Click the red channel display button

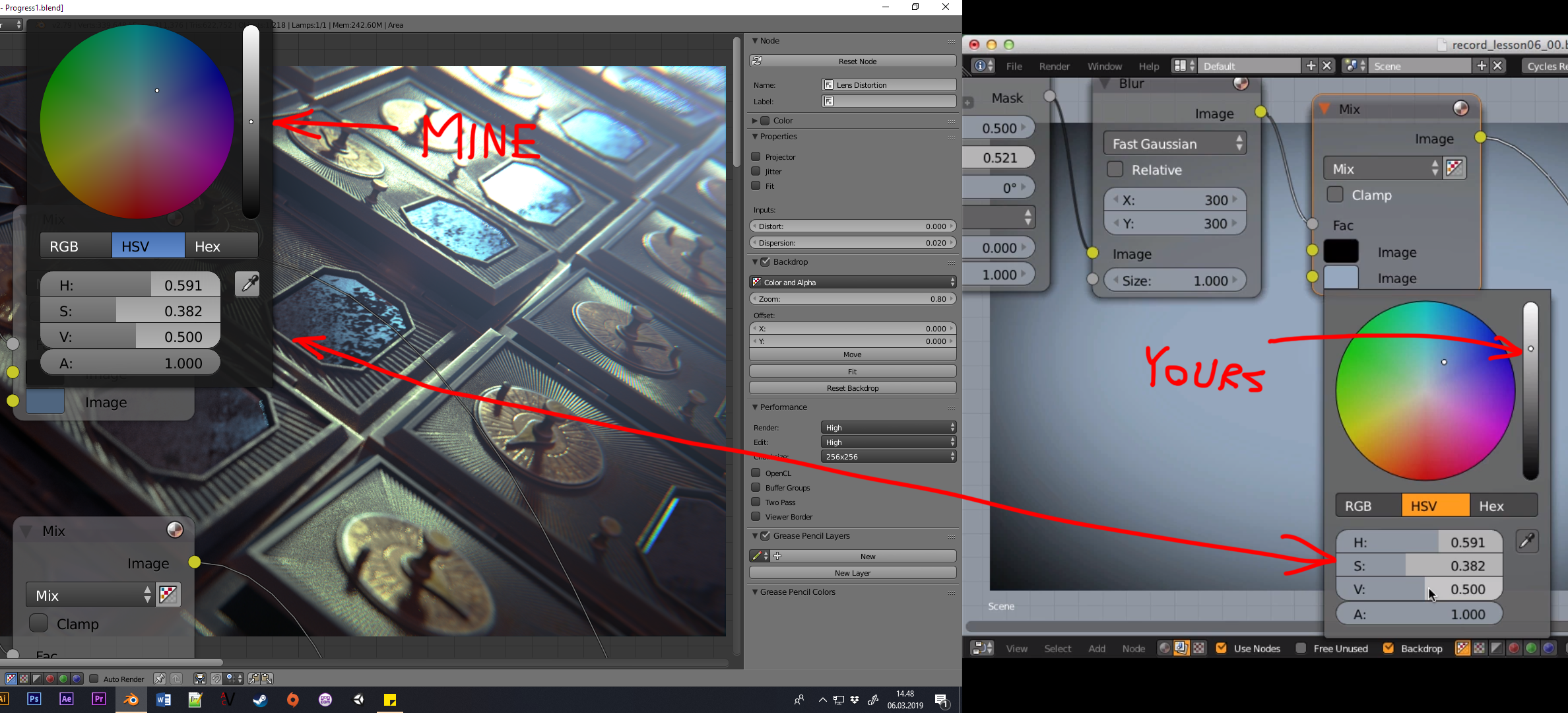pyautogui.click(x=50, y=679)
